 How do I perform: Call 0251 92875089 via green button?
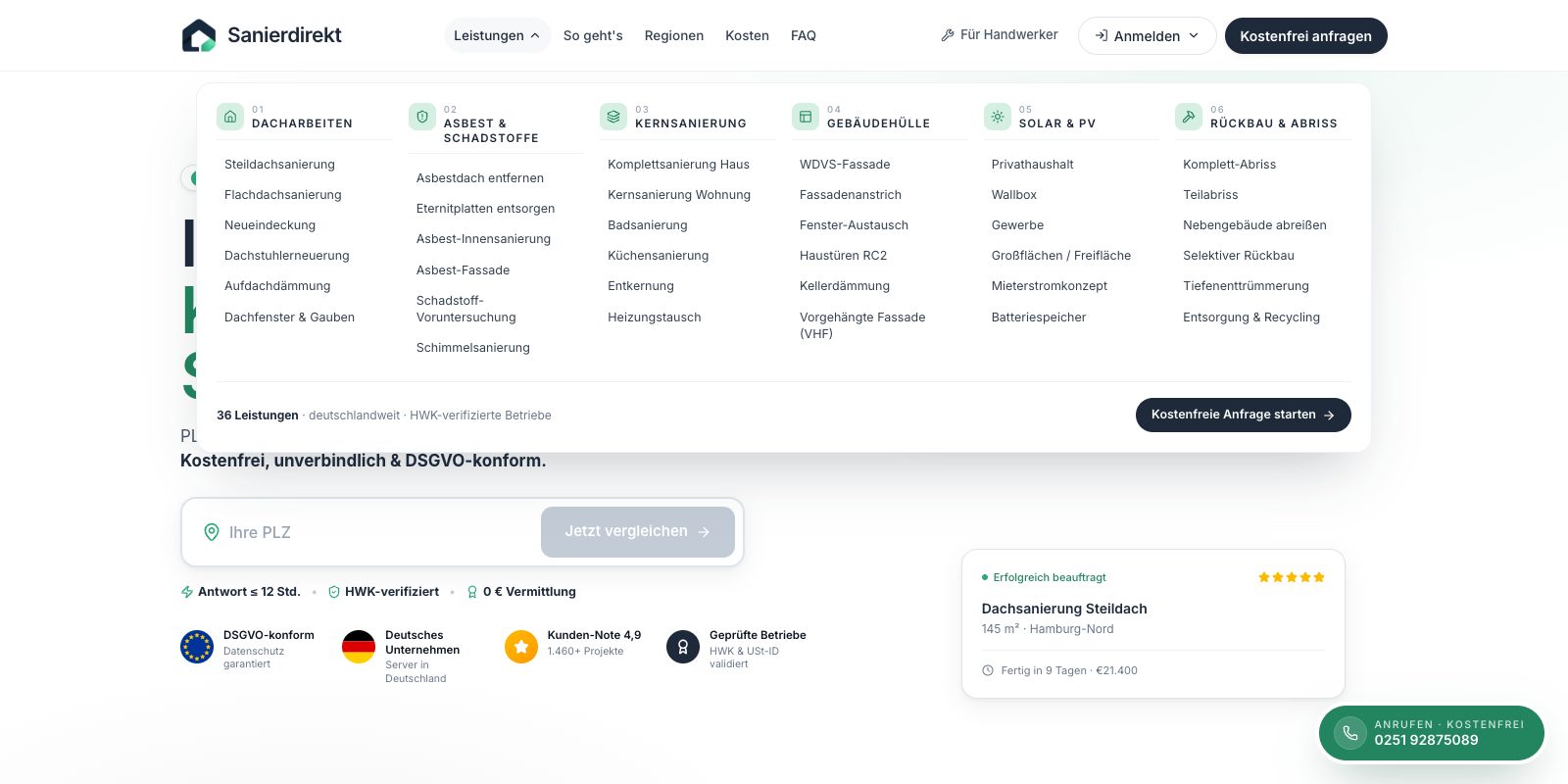[x=1432, y=733]
